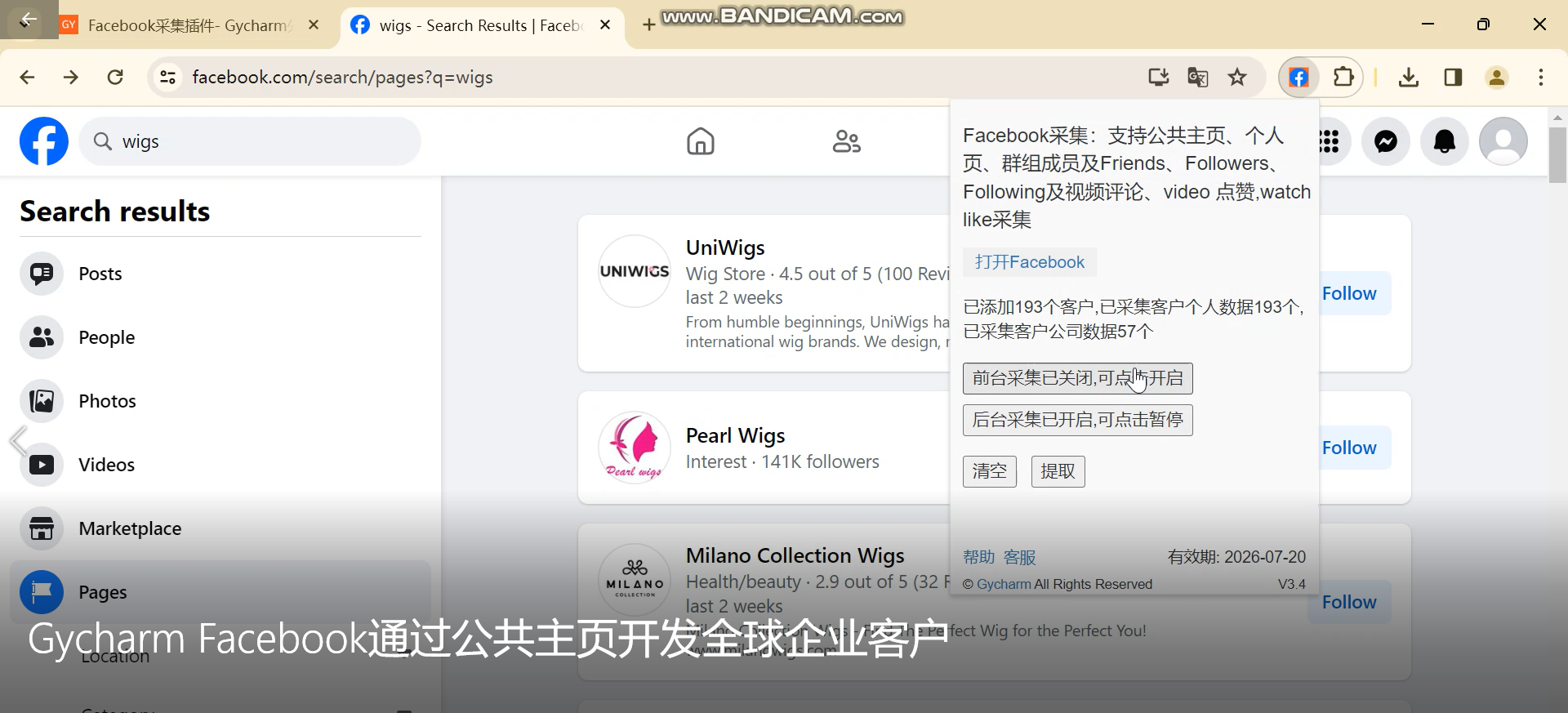Screen dimensions: 1568x713
Task: Go forward in browser history
Action: click(x=71, y=78)
